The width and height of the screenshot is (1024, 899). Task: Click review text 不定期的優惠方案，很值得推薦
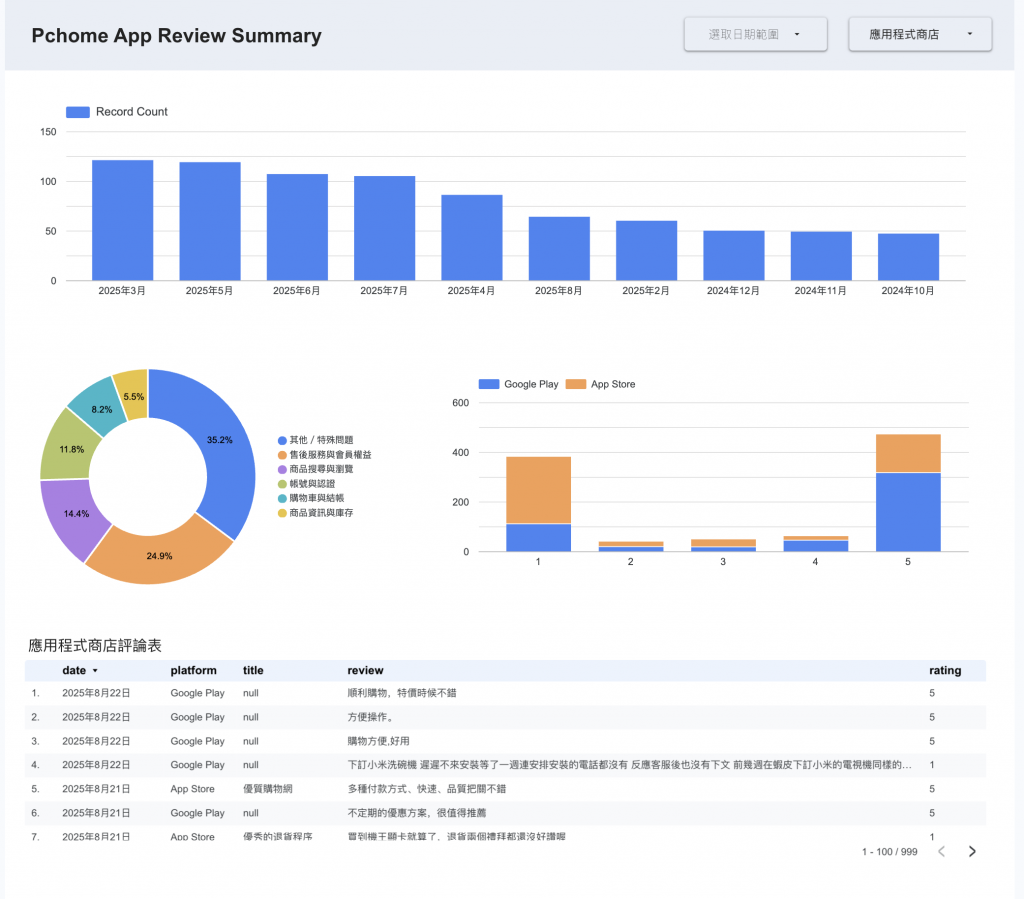pyautogui.click(x=417, y=813)
